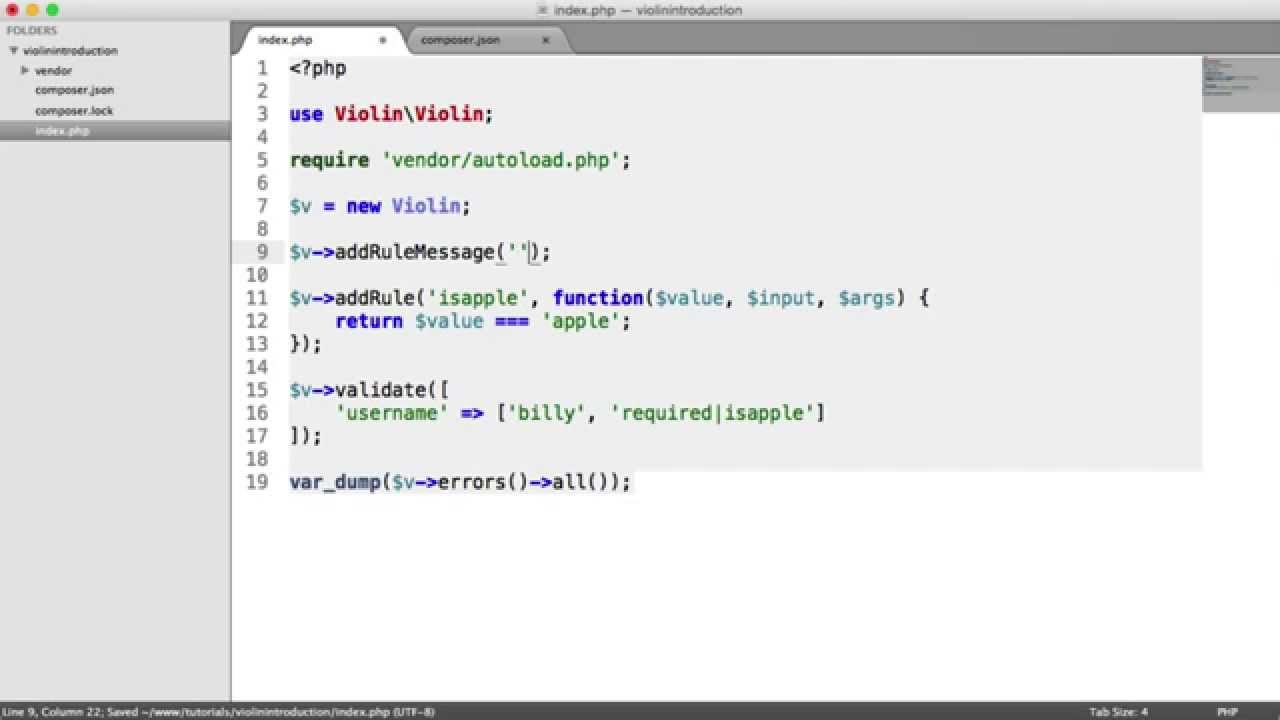The image size is (1280, 720).
Task: Expand the vendor folder arrow
Action: 25,70
